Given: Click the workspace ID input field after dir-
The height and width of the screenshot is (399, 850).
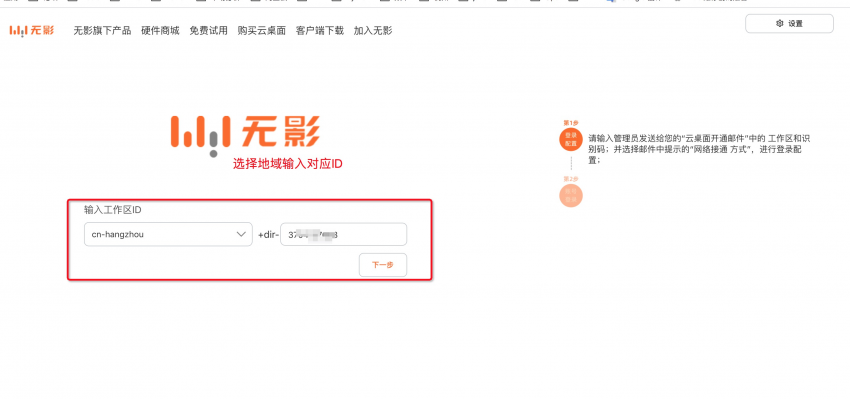Looking at the screenshot, I should [x=343, y=234].
